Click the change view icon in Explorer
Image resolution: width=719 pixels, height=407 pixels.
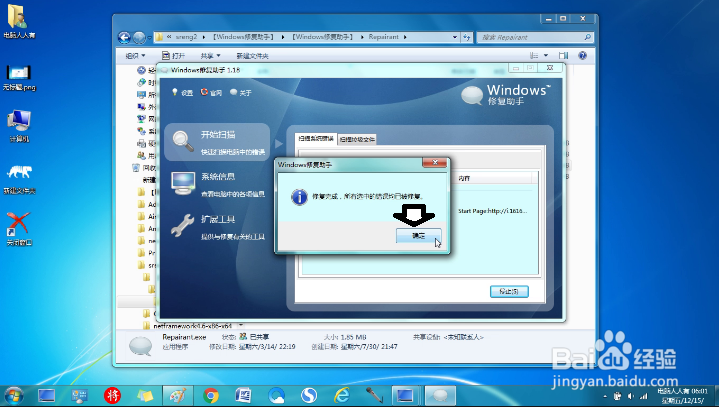pyautogui.click(x=534, y=55)
